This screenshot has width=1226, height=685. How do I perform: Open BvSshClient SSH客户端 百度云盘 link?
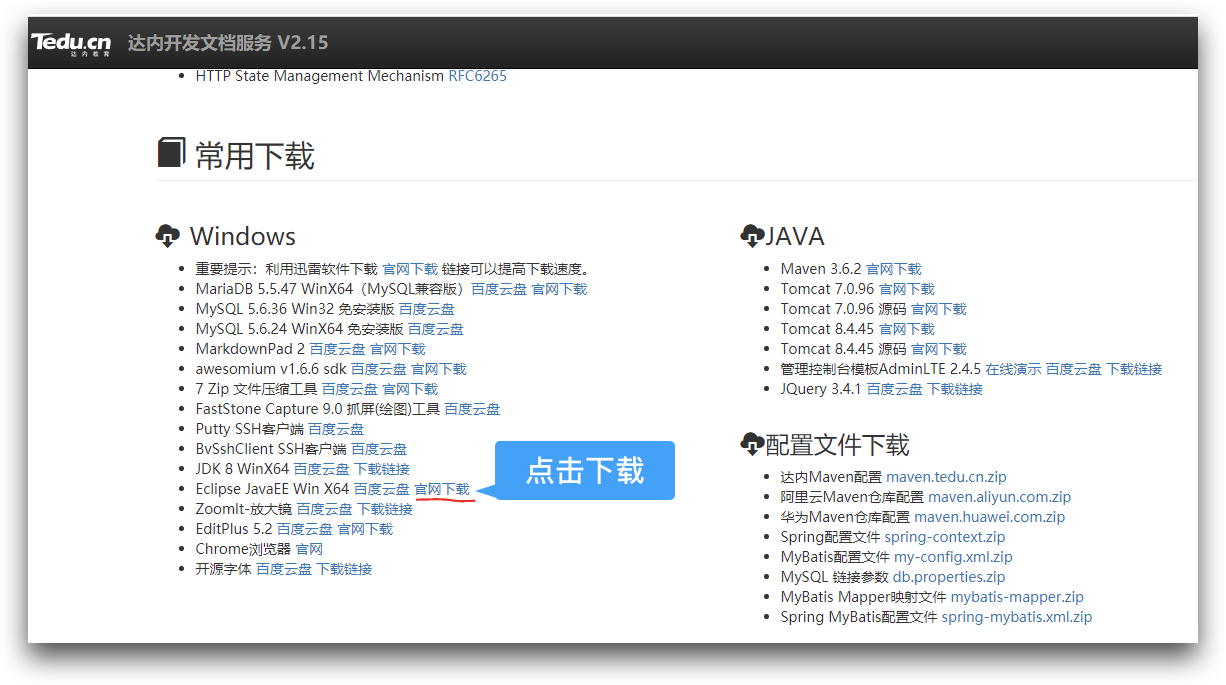[x=379, y=449]
